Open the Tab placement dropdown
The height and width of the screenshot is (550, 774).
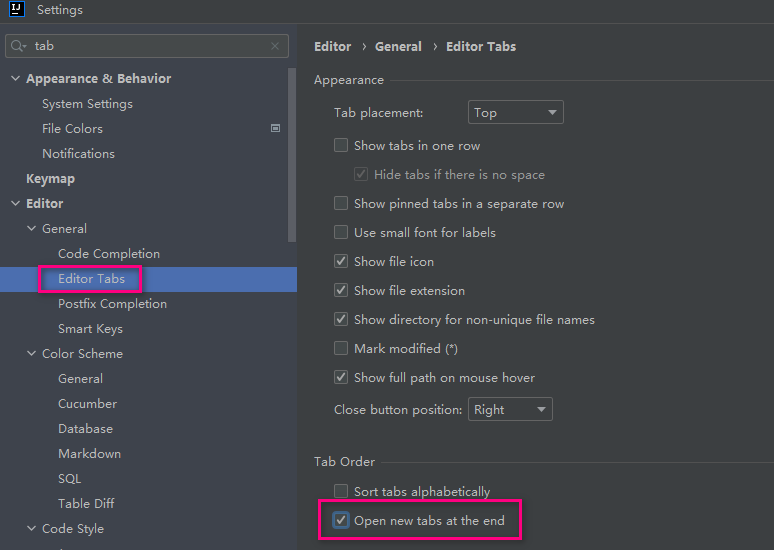coord(515,113)
